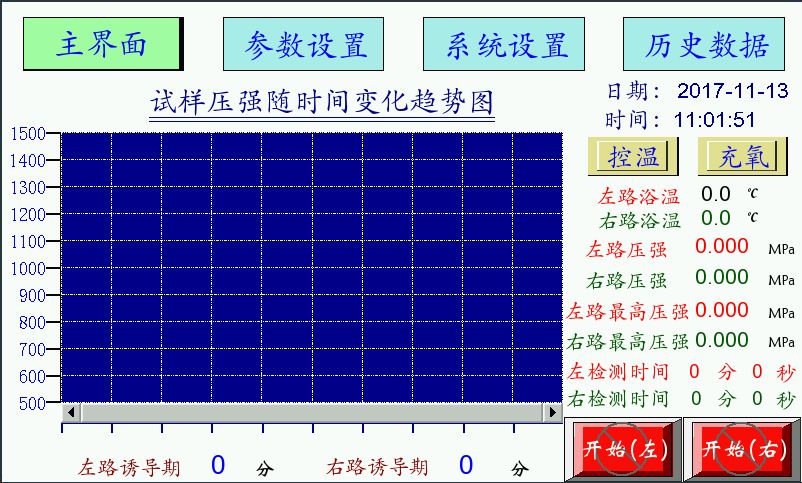Click the time value 11:01:51
The width and height of the screenshot is (802, 483).
tap(715, 120)
